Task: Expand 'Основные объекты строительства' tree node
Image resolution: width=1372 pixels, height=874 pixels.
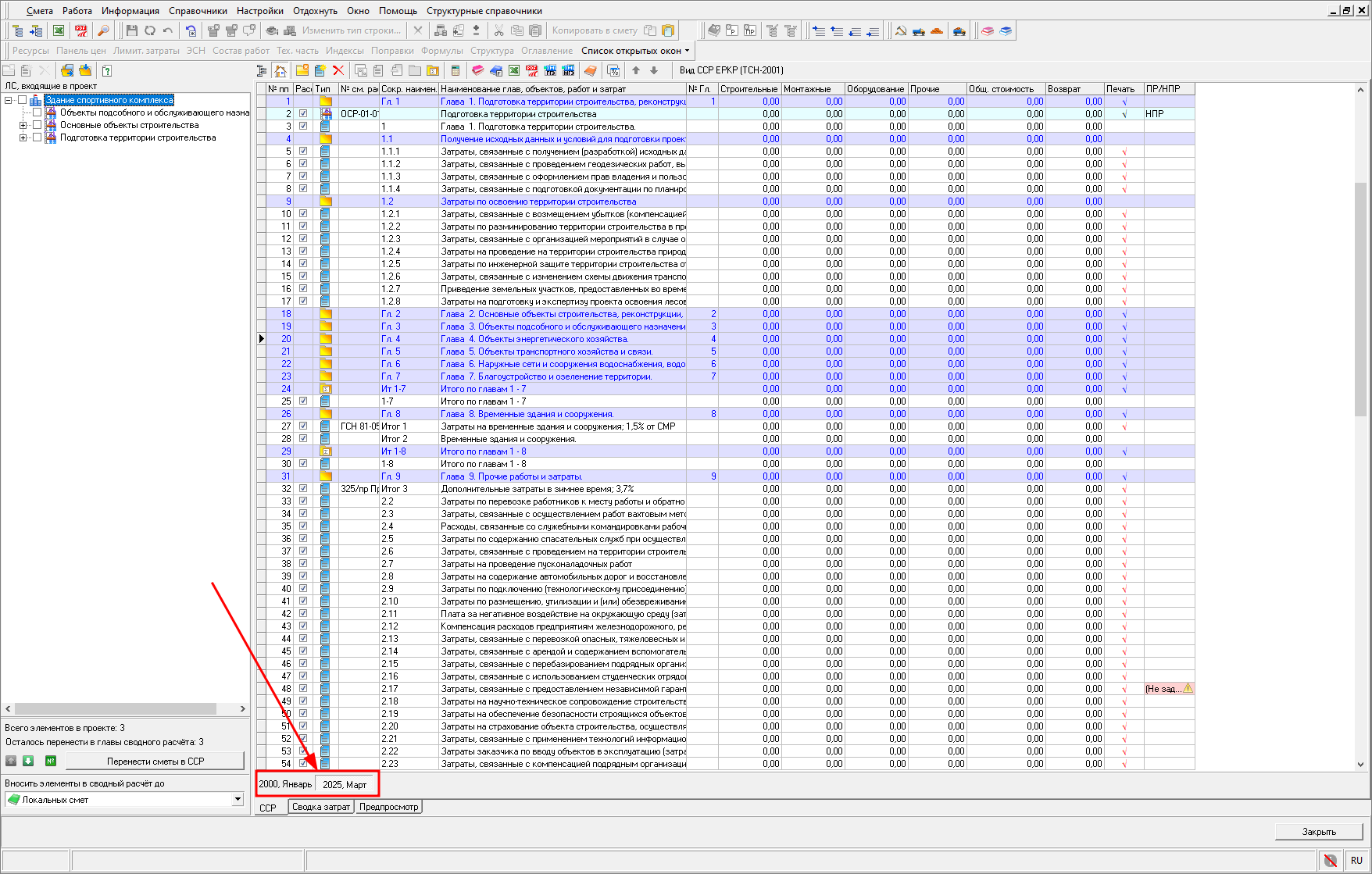Action: click(x=23, y=125)
